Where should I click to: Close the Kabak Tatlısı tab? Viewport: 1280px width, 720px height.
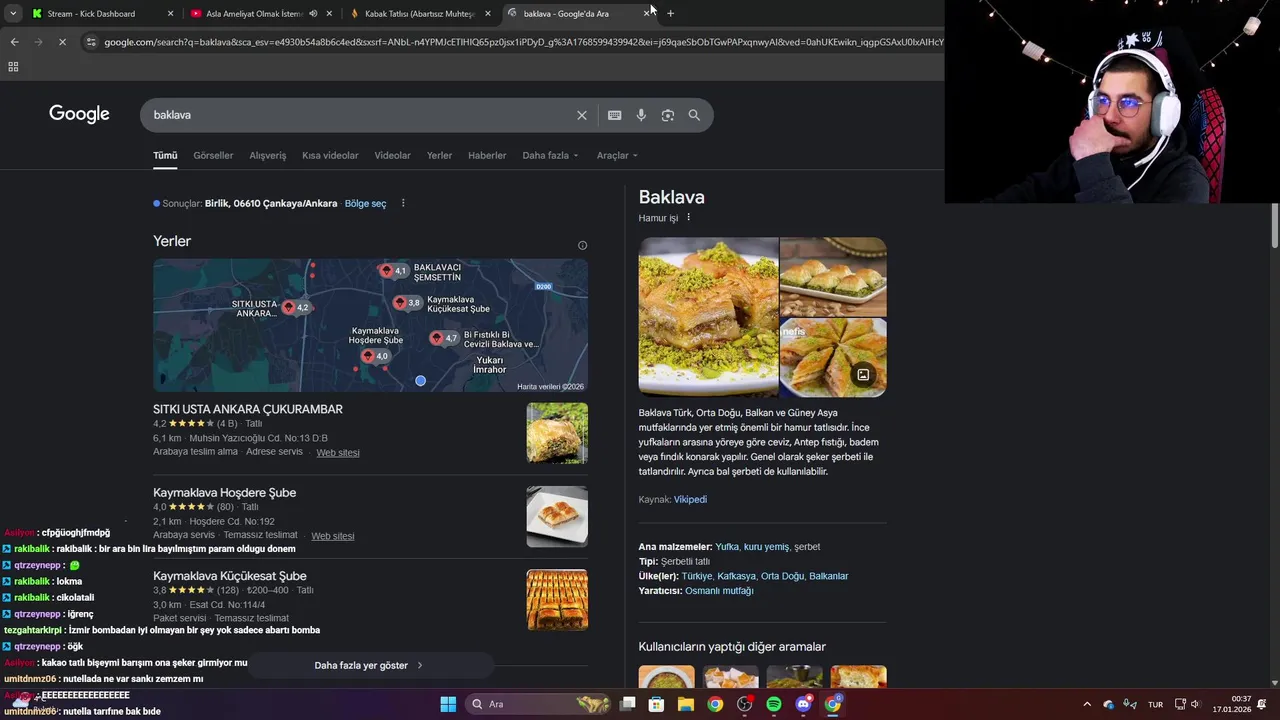coord(488,14)
